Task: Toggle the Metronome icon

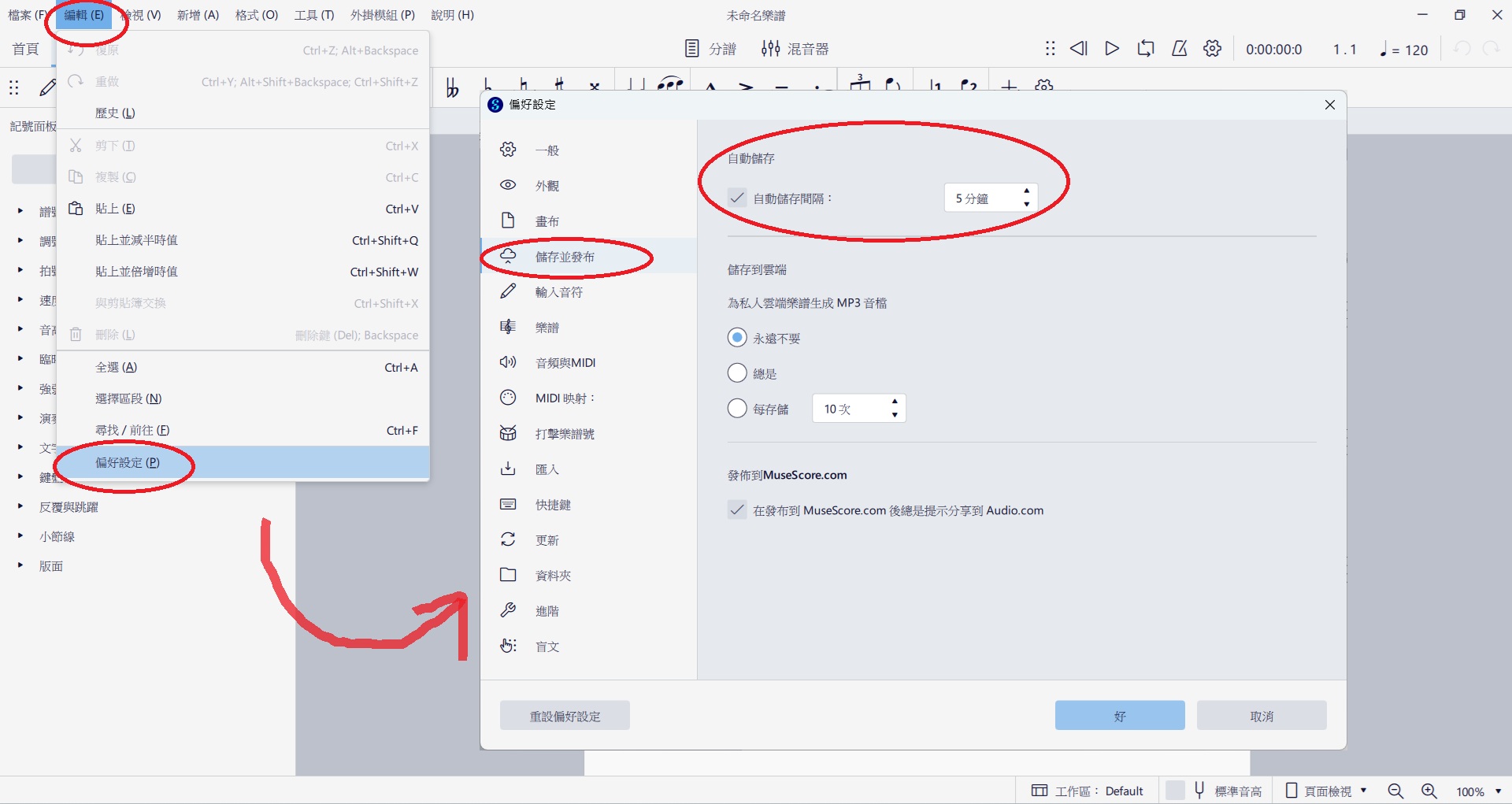Action: point(1179,49)
